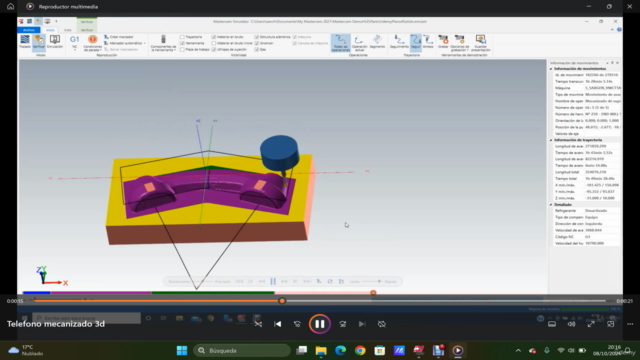The width and height of the screenshot is (640, 360).
Task: Enable the Pieza de trabajo checkbox
Action: (x=182, y=49)
